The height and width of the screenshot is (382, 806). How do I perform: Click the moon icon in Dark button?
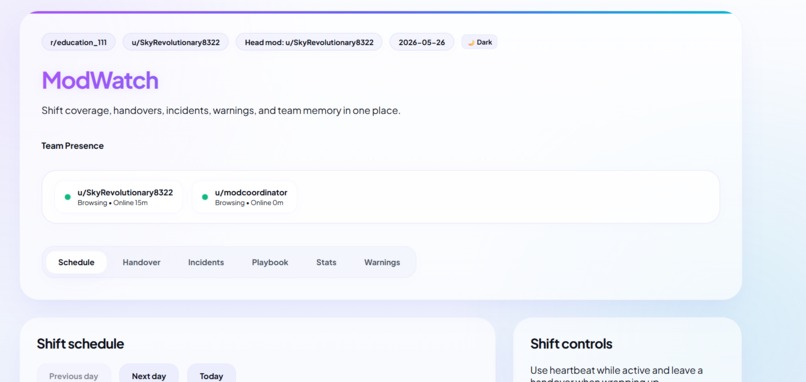(x=471, y=43)
